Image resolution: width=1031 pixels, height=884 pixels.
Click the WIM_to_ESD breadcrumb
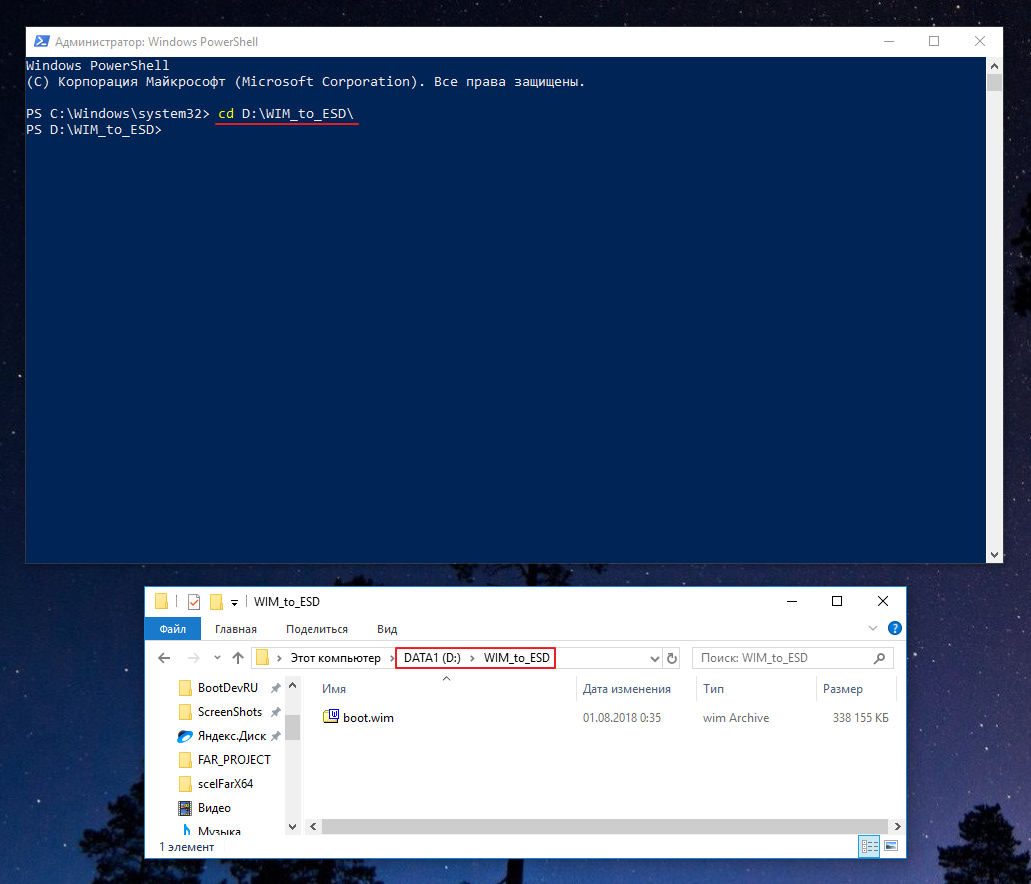tap(517, 658)
